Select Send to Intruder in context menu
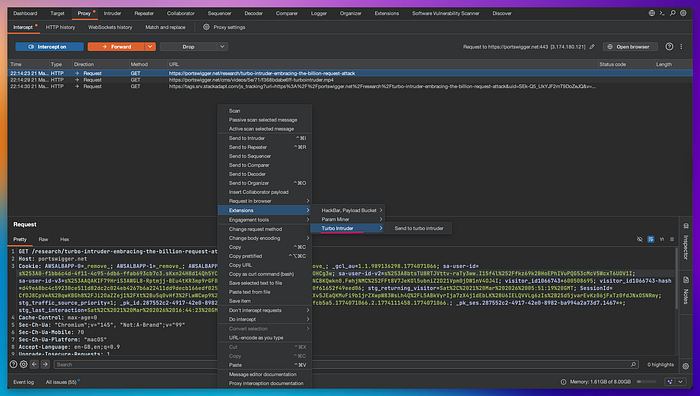700x396 pixels. pyautogui.click(x=265, y=138)
